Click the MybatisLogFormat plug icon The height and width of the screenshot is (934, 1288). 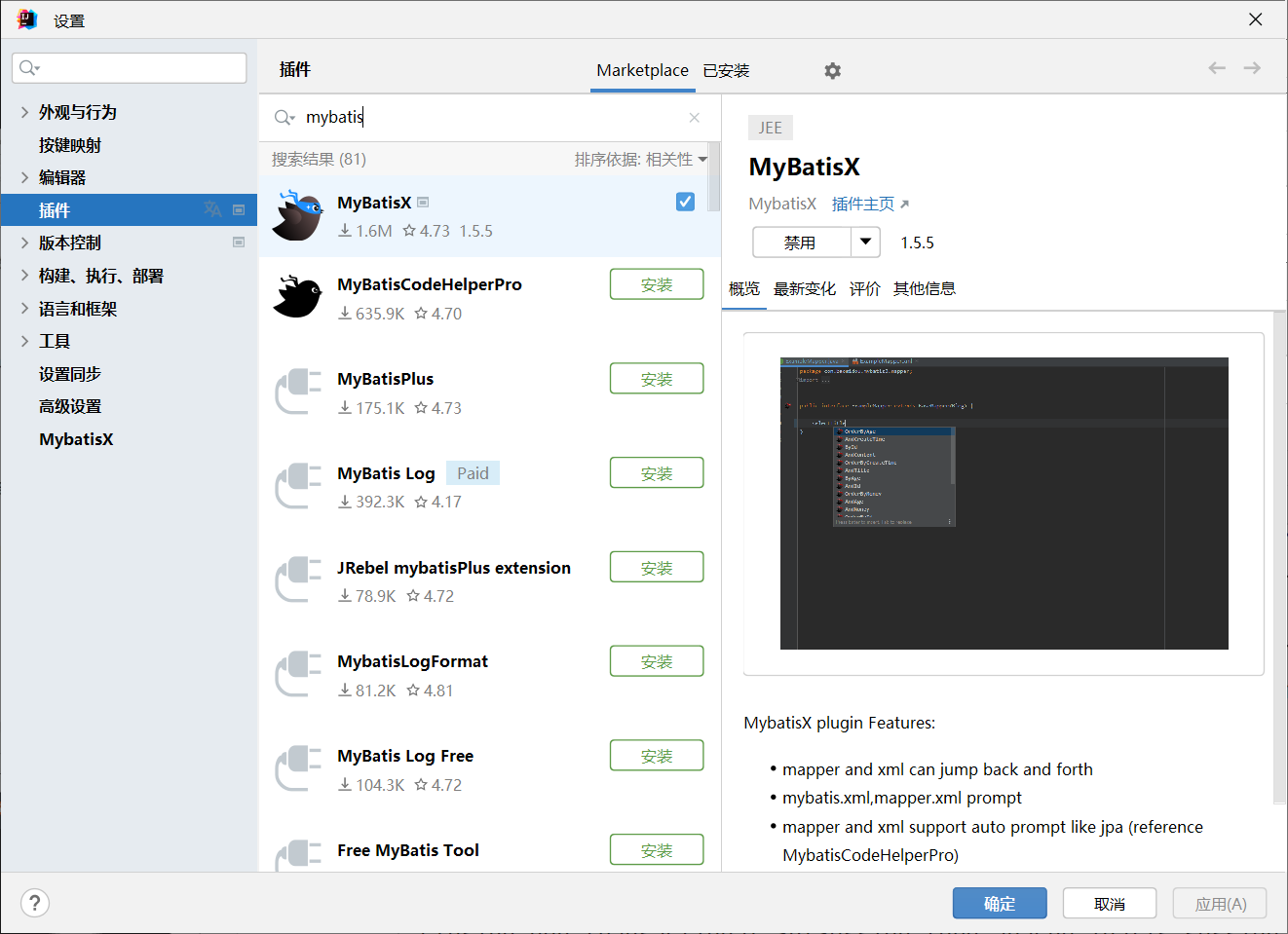[x=298, y=674]
